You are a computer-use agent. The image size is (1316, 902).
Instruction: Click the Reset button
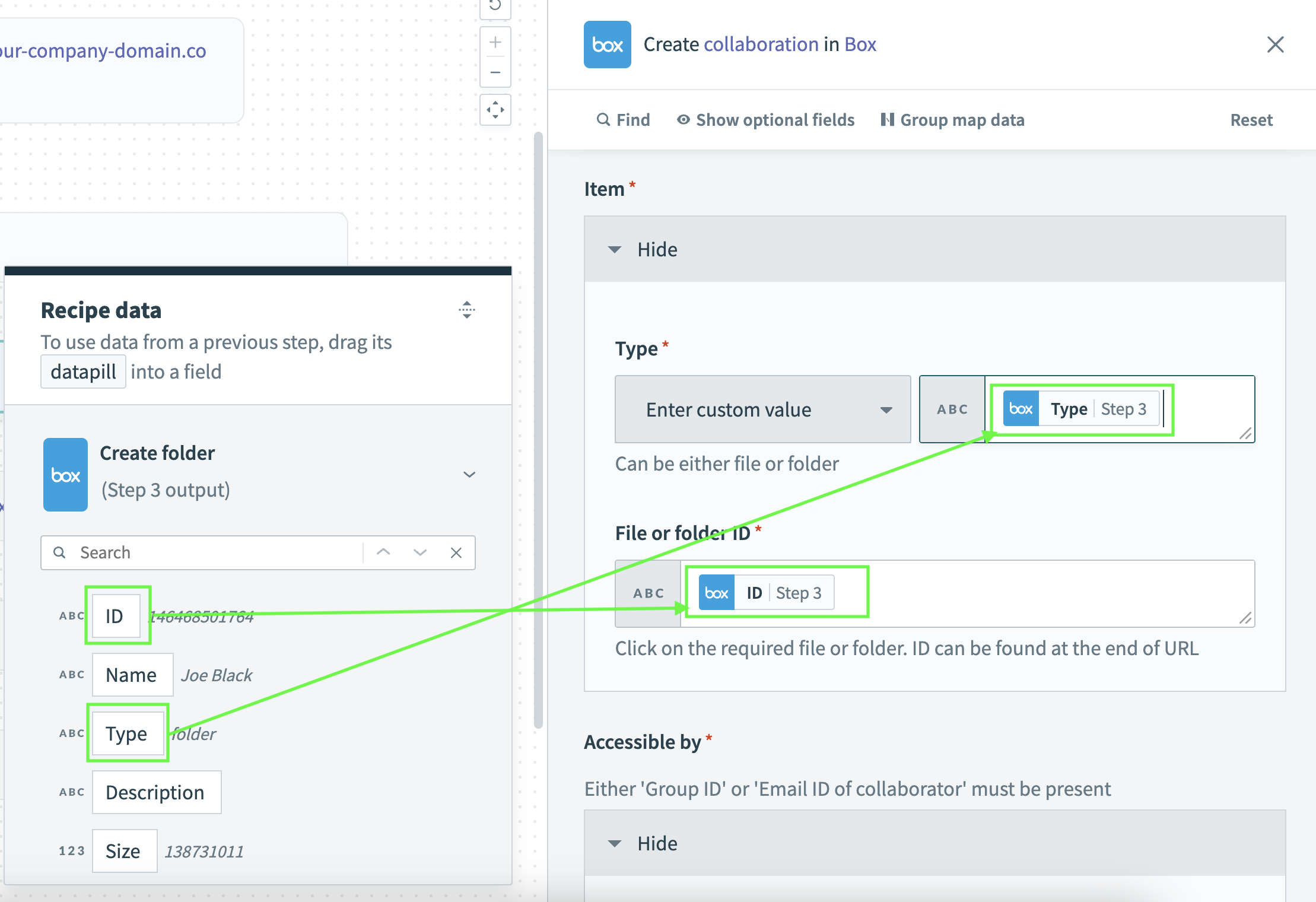(x=1251, y=120)
